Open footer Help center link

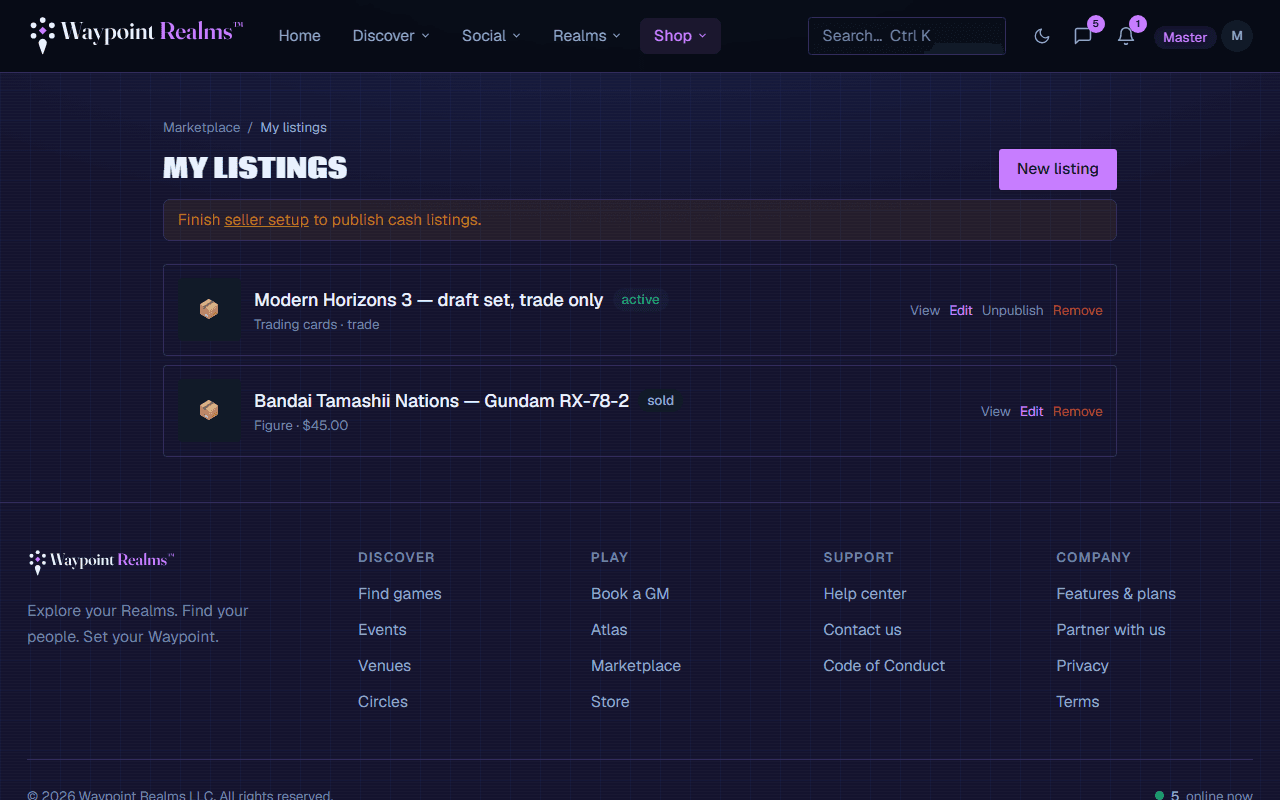click(865, 594)
